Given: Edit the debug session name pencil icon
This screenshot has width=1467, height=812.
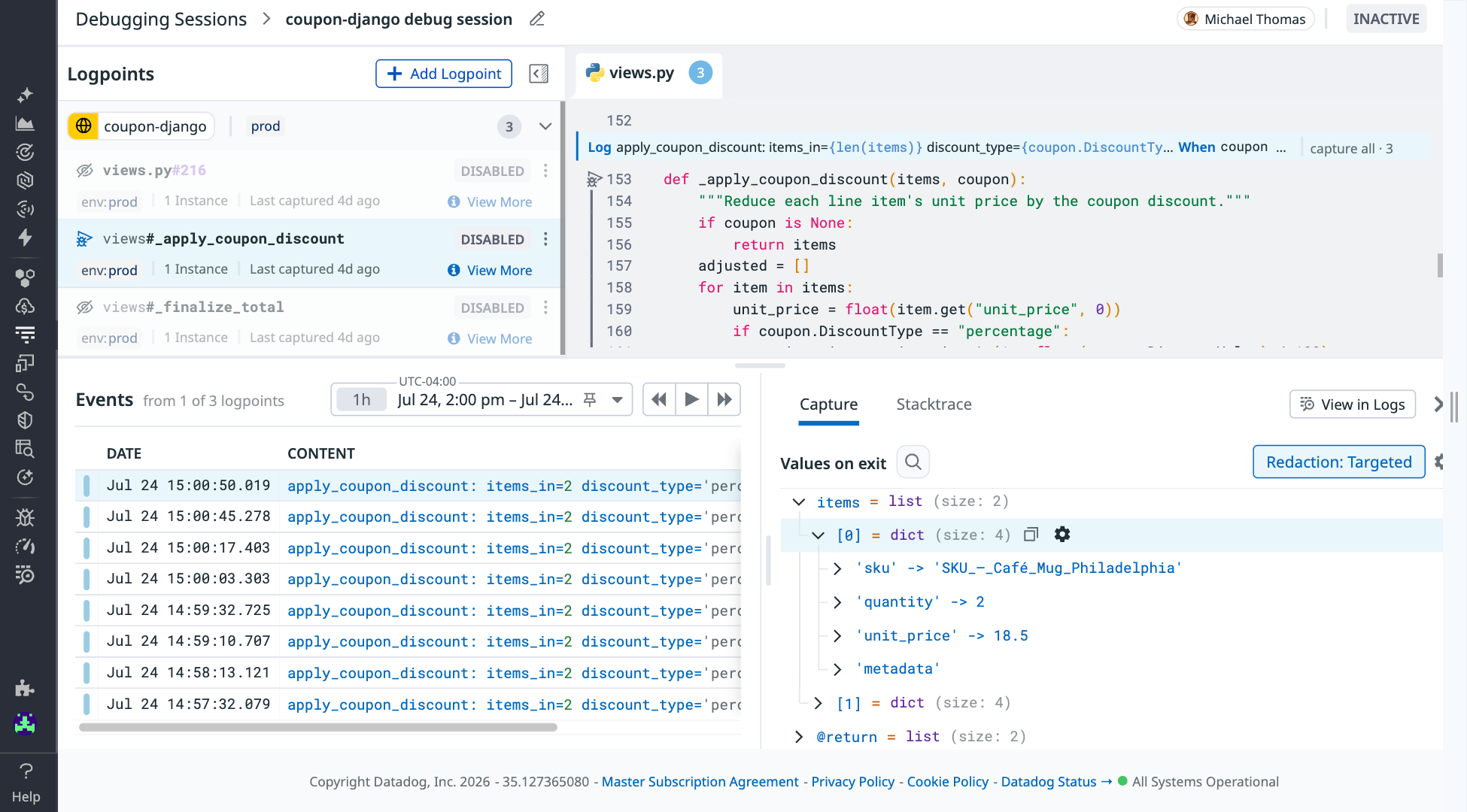Looking at the screenshot, I should coord(536,20).
